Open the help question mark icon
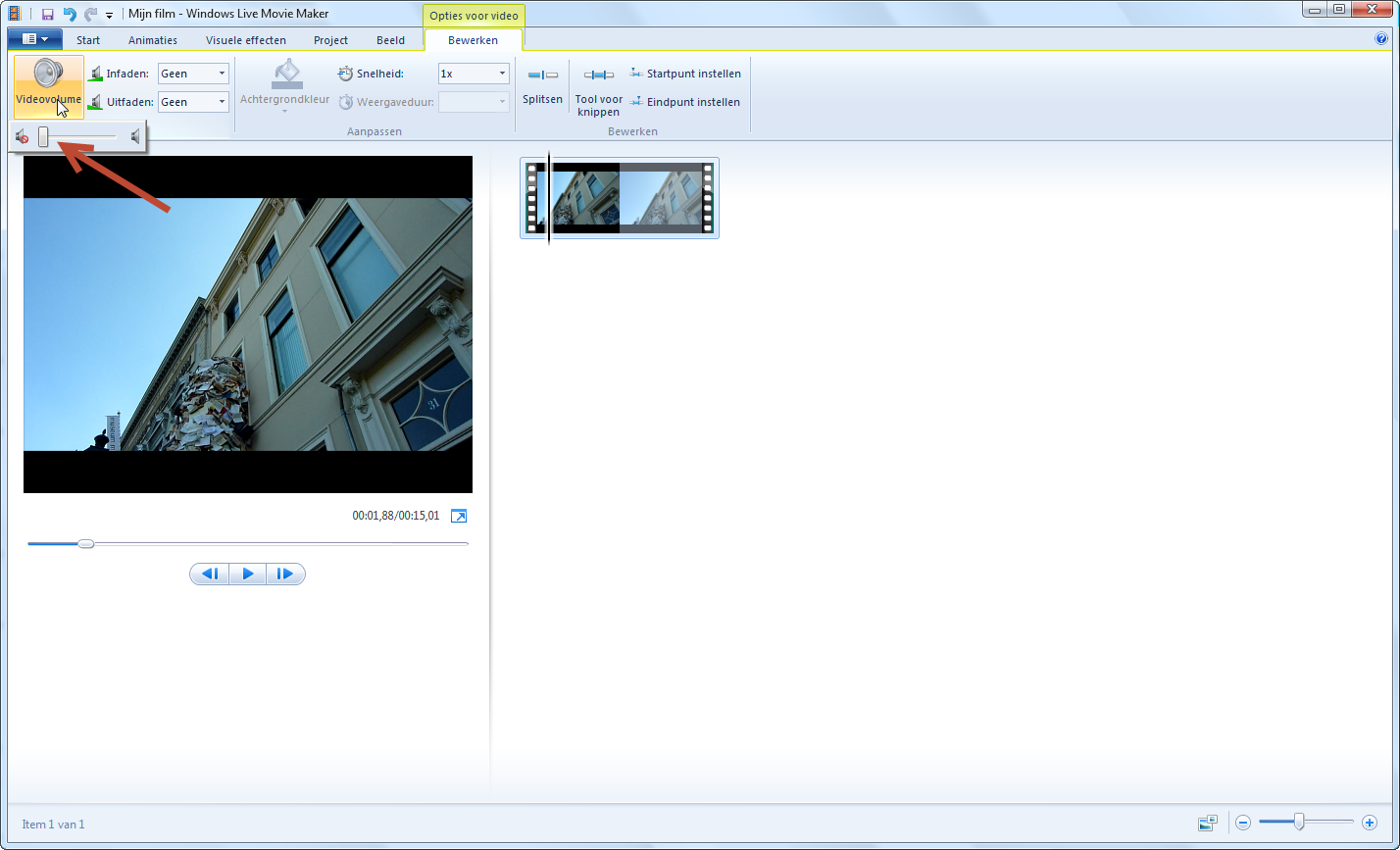Viewport: 1400px width, 850px height. tap(1381, 40)
